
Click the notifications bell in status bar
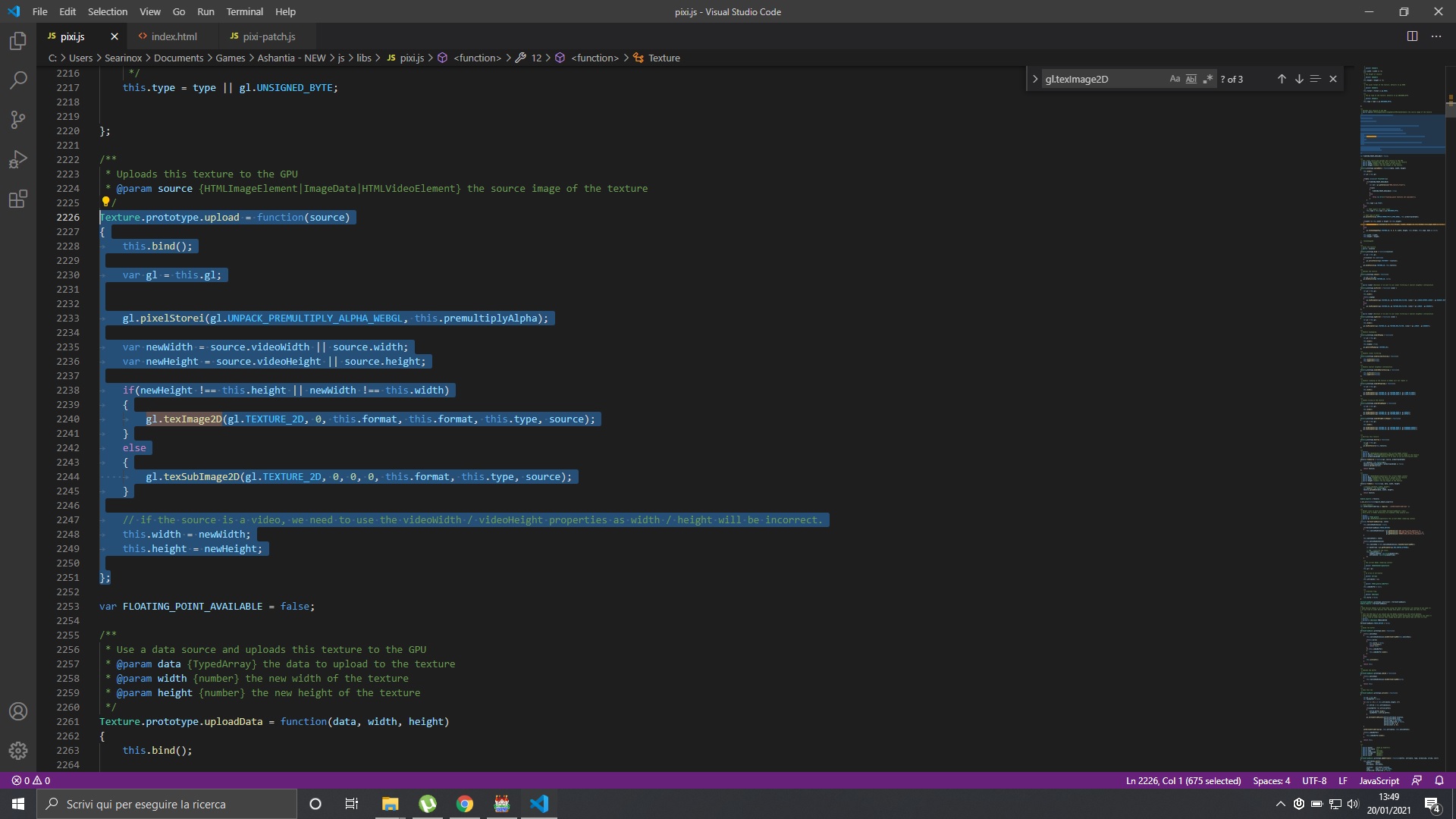(1439, 780)
